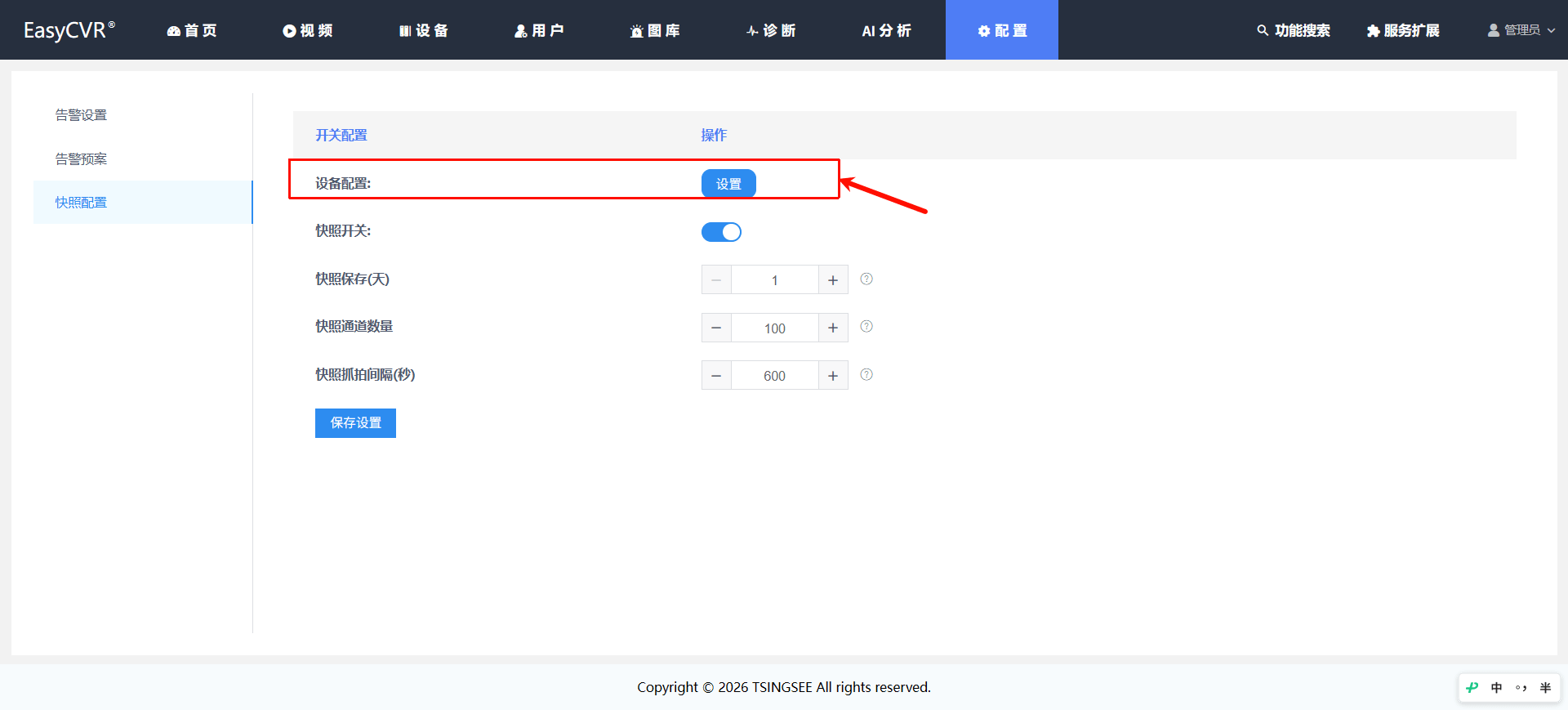Image resolution: width=1568 pixels, height=710 pixels.
Task: Open the 设备 menu tab
Action: coord(424,30)
